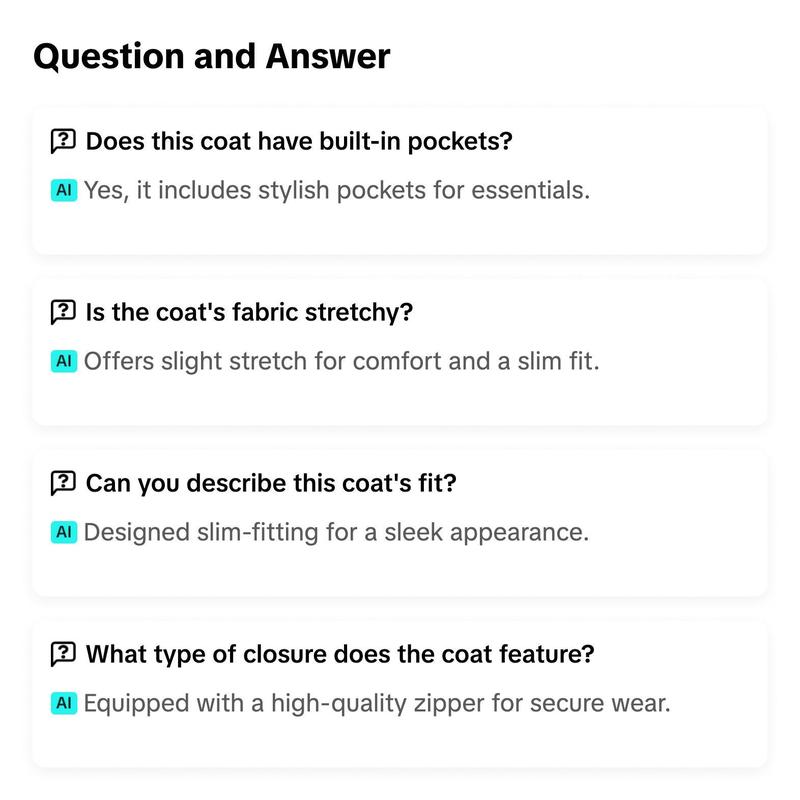Open 'Is the coat's fabric stretchy?' question
The height and width of the screenshot is (800, 800).
(x=249, y=312)
